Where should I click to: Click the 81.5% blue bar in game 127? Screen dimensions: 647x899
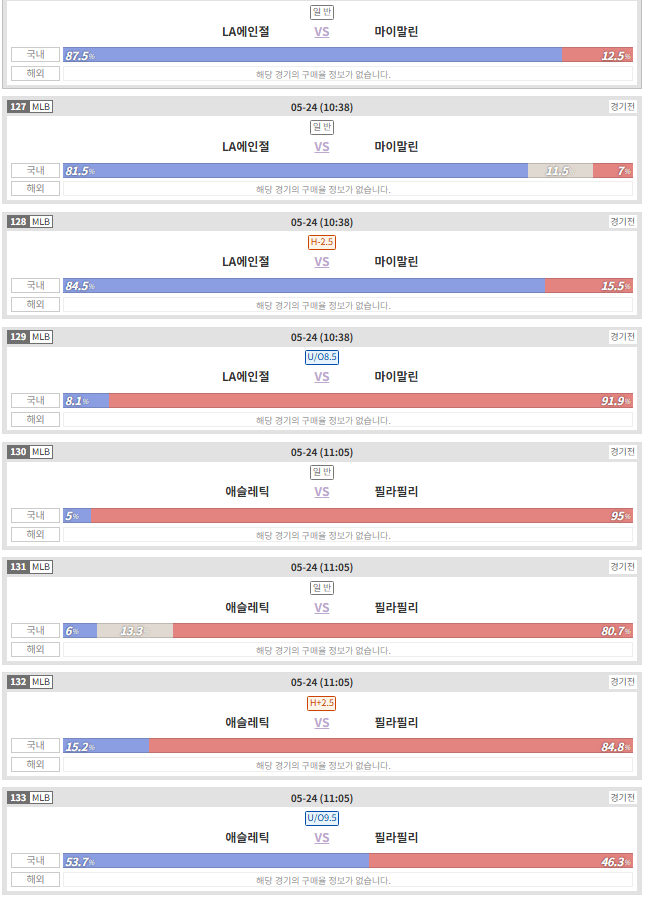(295, 171)
